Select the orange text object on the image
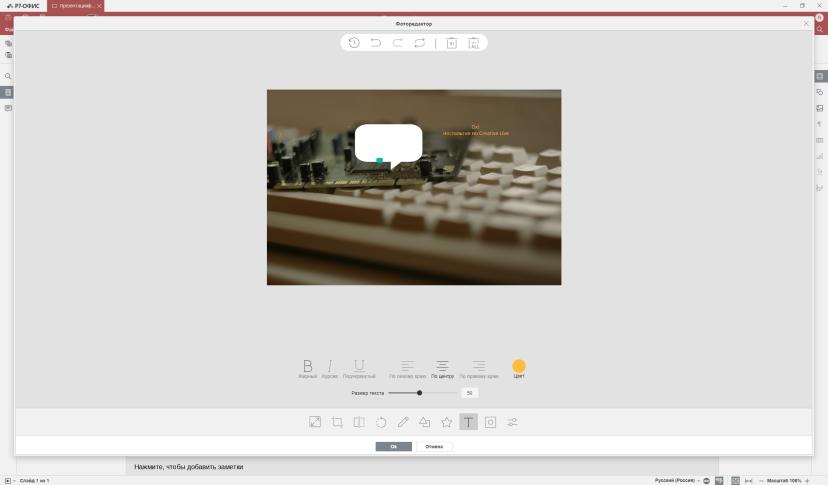Viewport: 828px width, 485px height. point(475,130)
